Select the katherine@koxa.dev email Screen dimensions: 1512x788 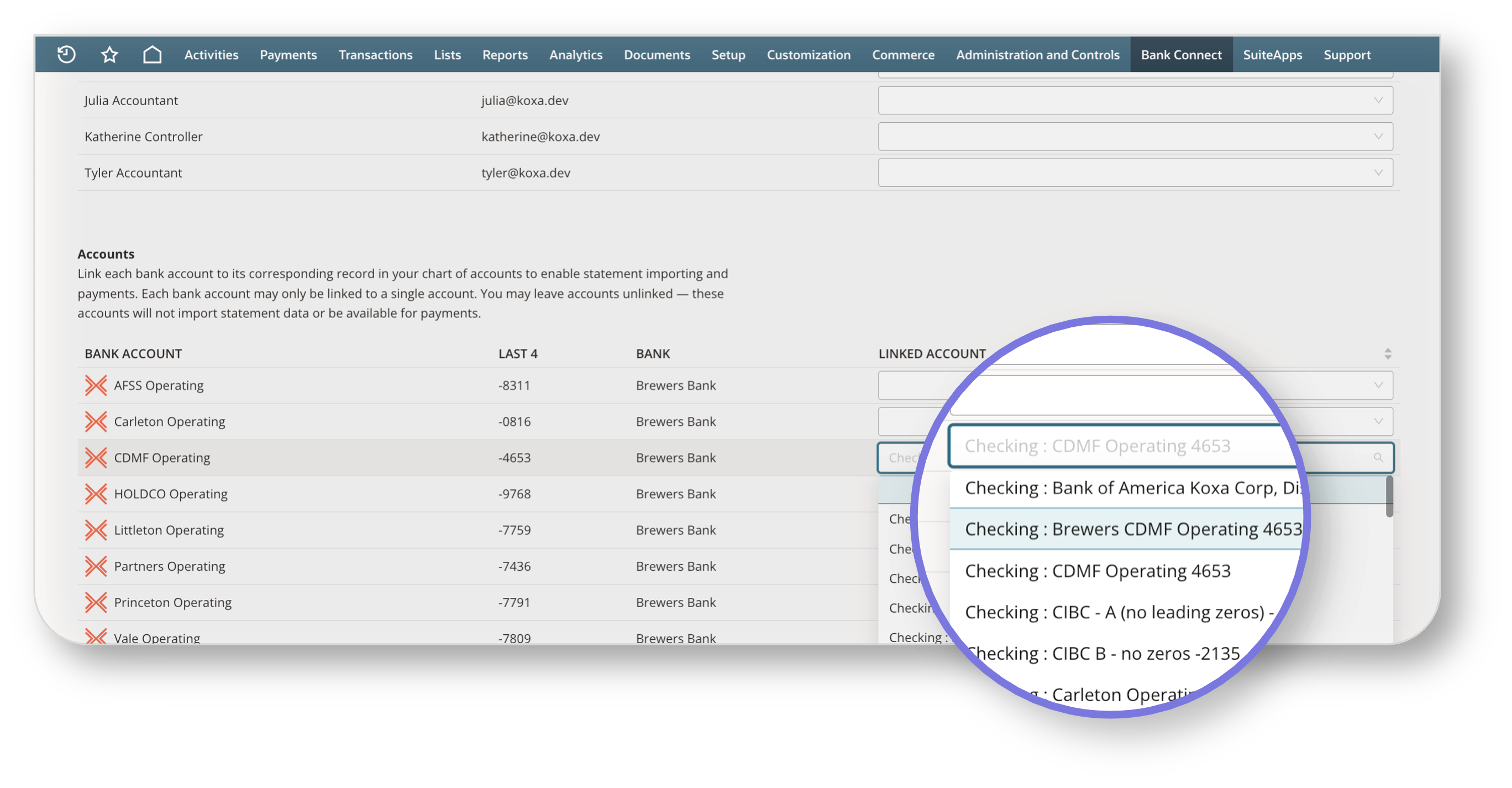540,137
